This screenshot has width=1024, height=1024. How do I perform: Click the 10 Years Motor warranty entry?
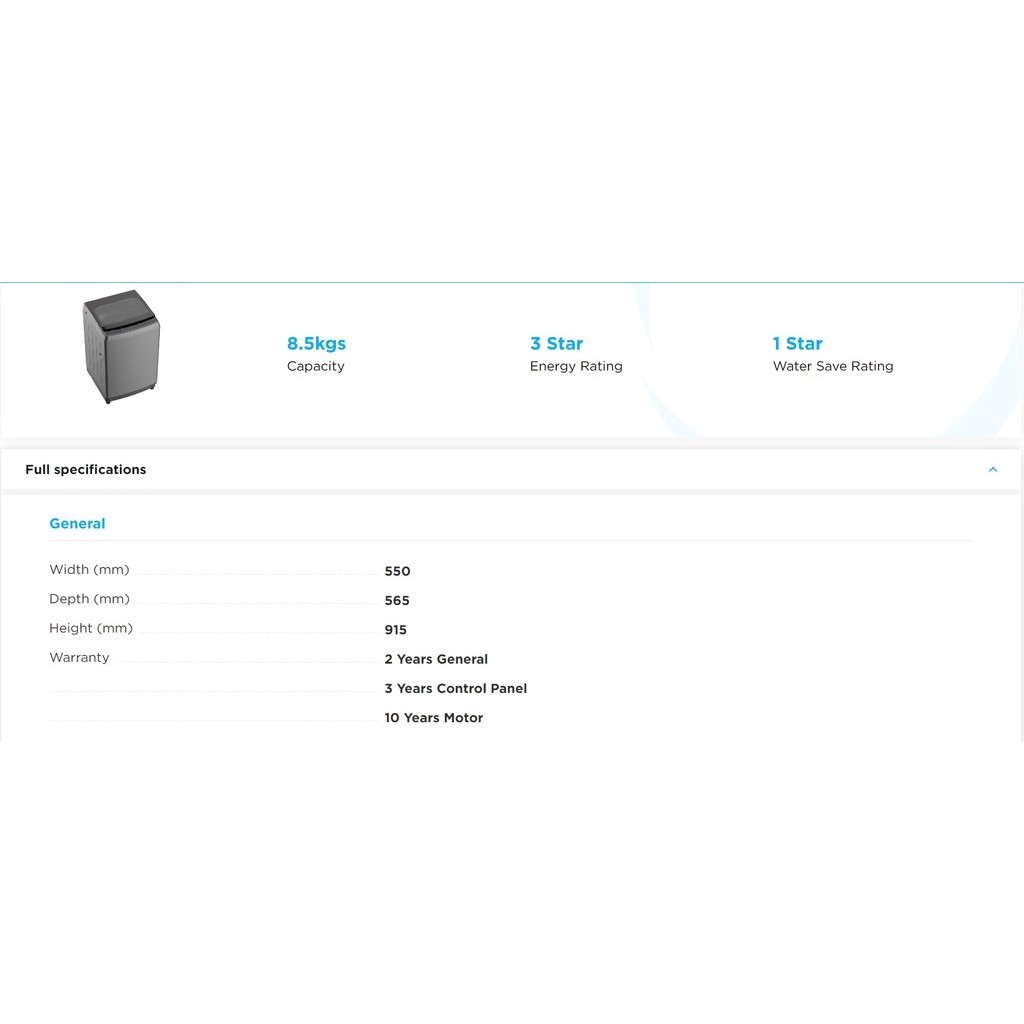tap(434, 717)
